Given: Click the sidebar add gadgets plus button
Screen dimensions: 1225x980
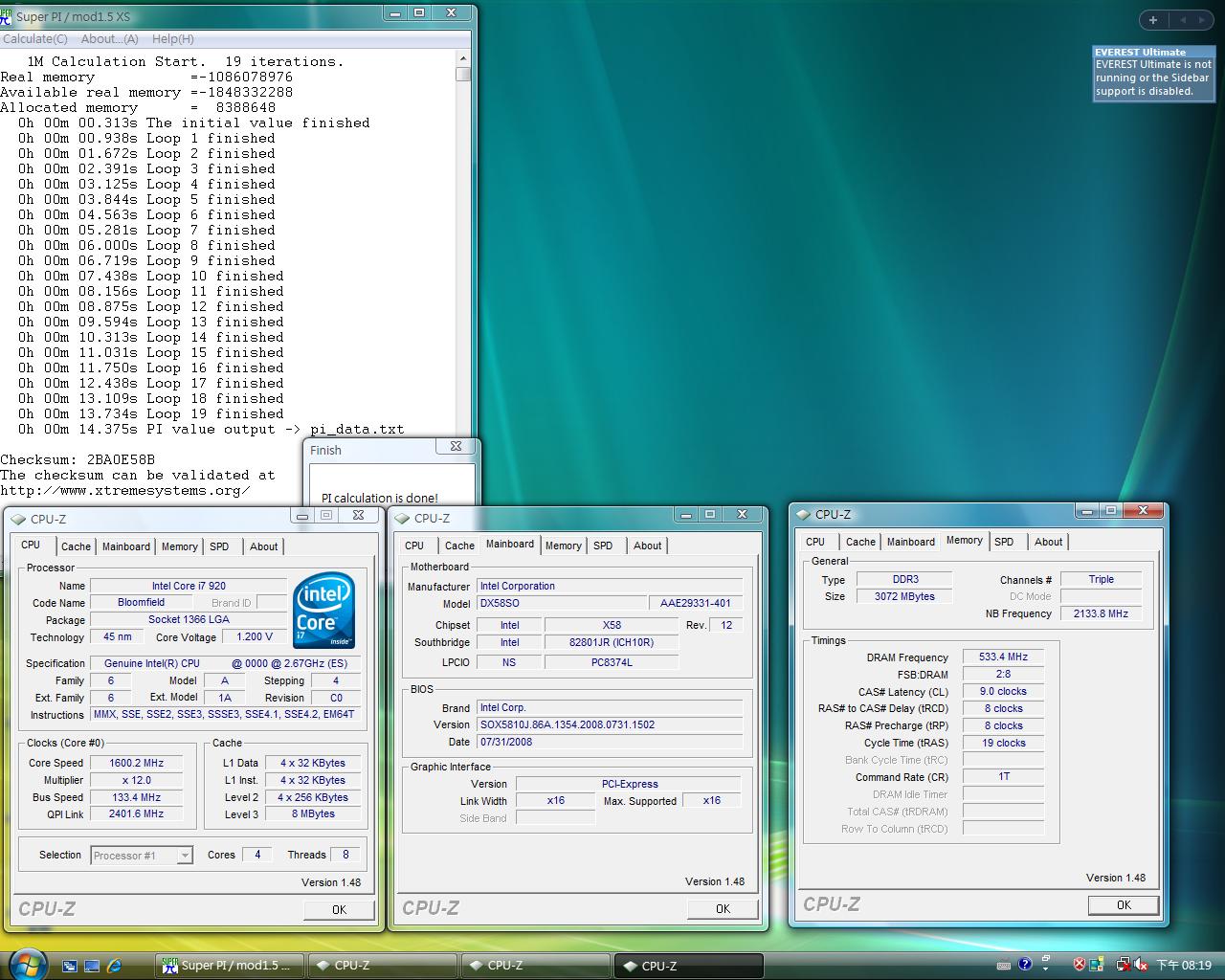Looking at the screenshot, I should pyautogui.click(x=1153, y=19).
